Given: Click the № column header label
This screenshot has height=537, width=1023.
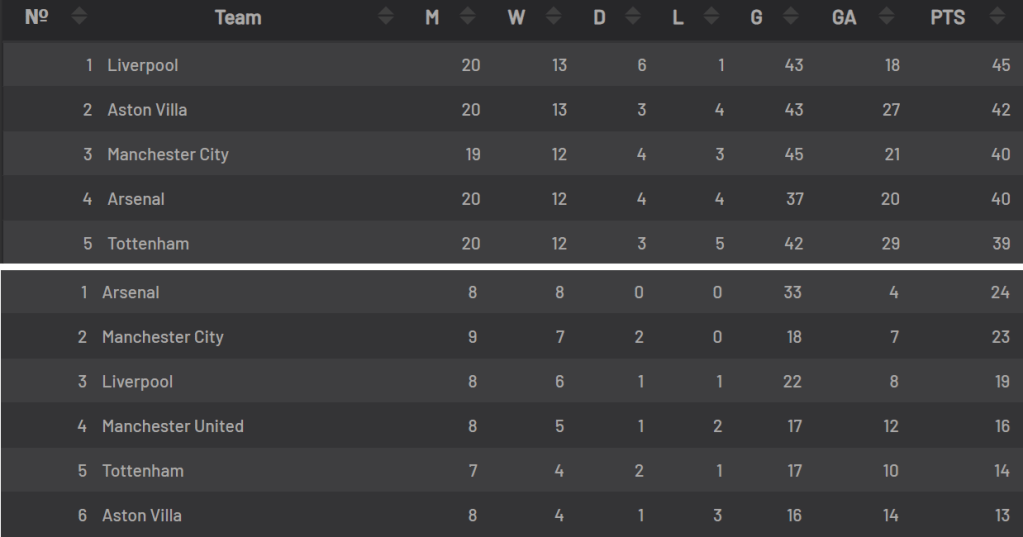Looking at the screenshot, I should 36,17.
